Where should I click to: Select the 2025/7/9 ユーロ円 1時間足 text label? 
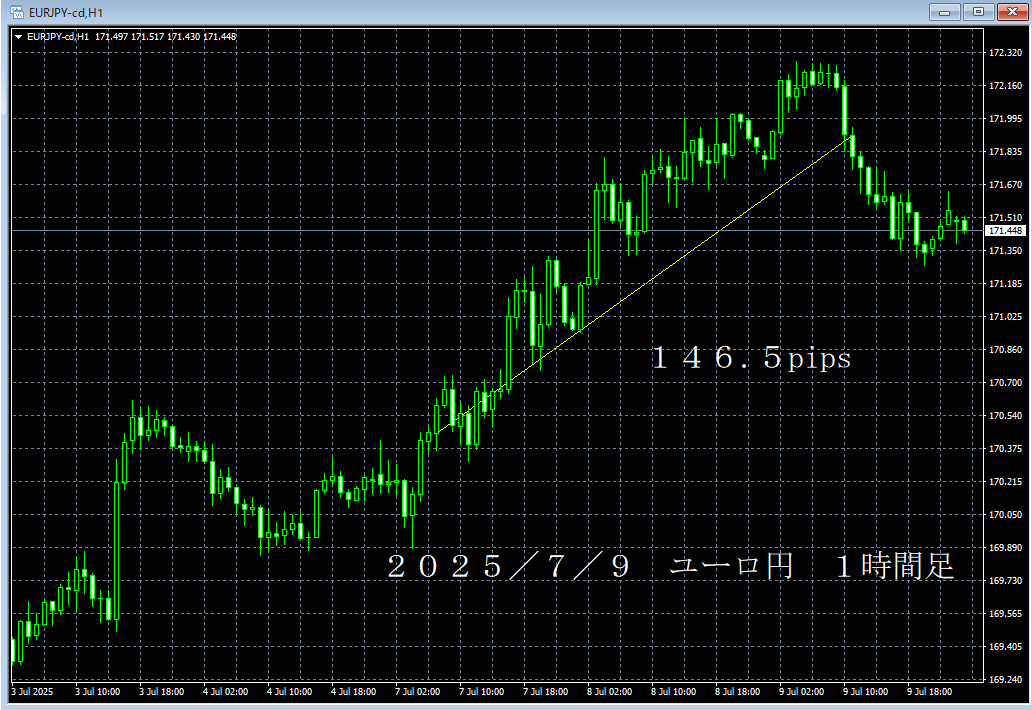click(670, 567)
